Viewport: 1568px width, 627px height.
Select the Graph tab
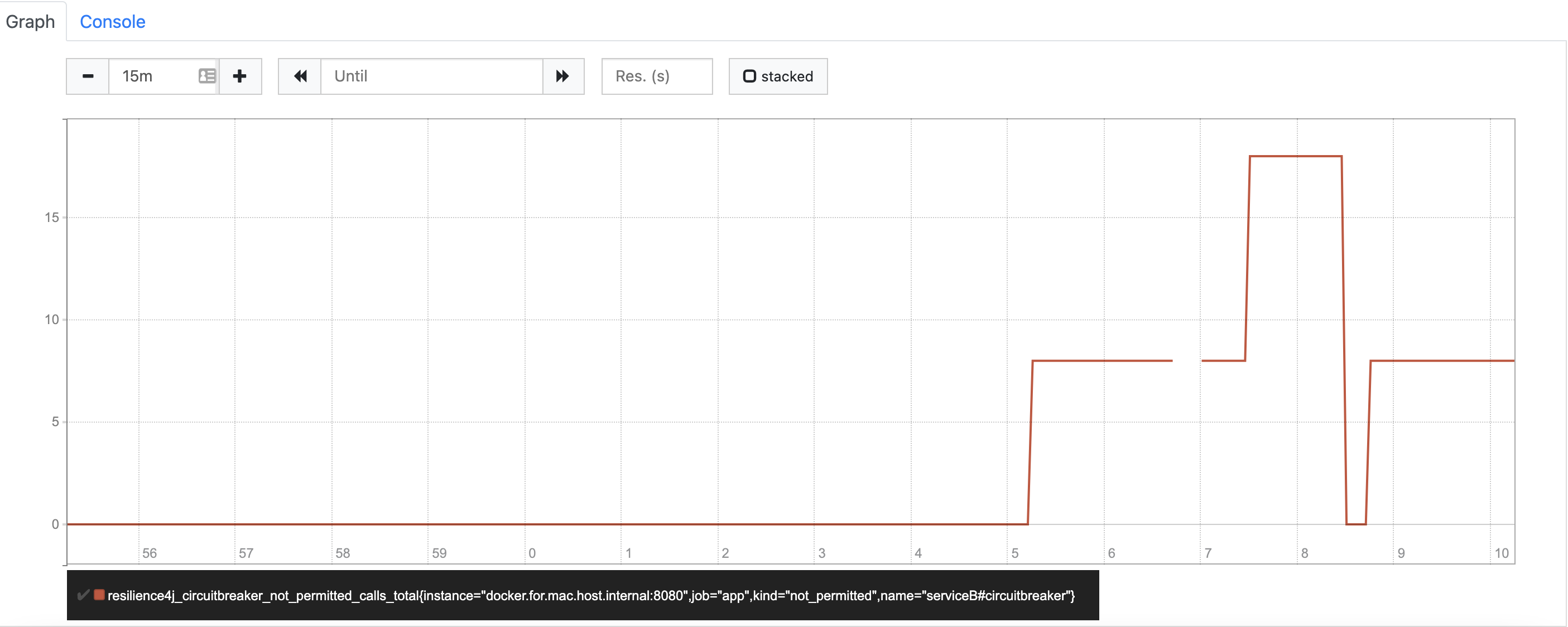(x=31, y=21)
